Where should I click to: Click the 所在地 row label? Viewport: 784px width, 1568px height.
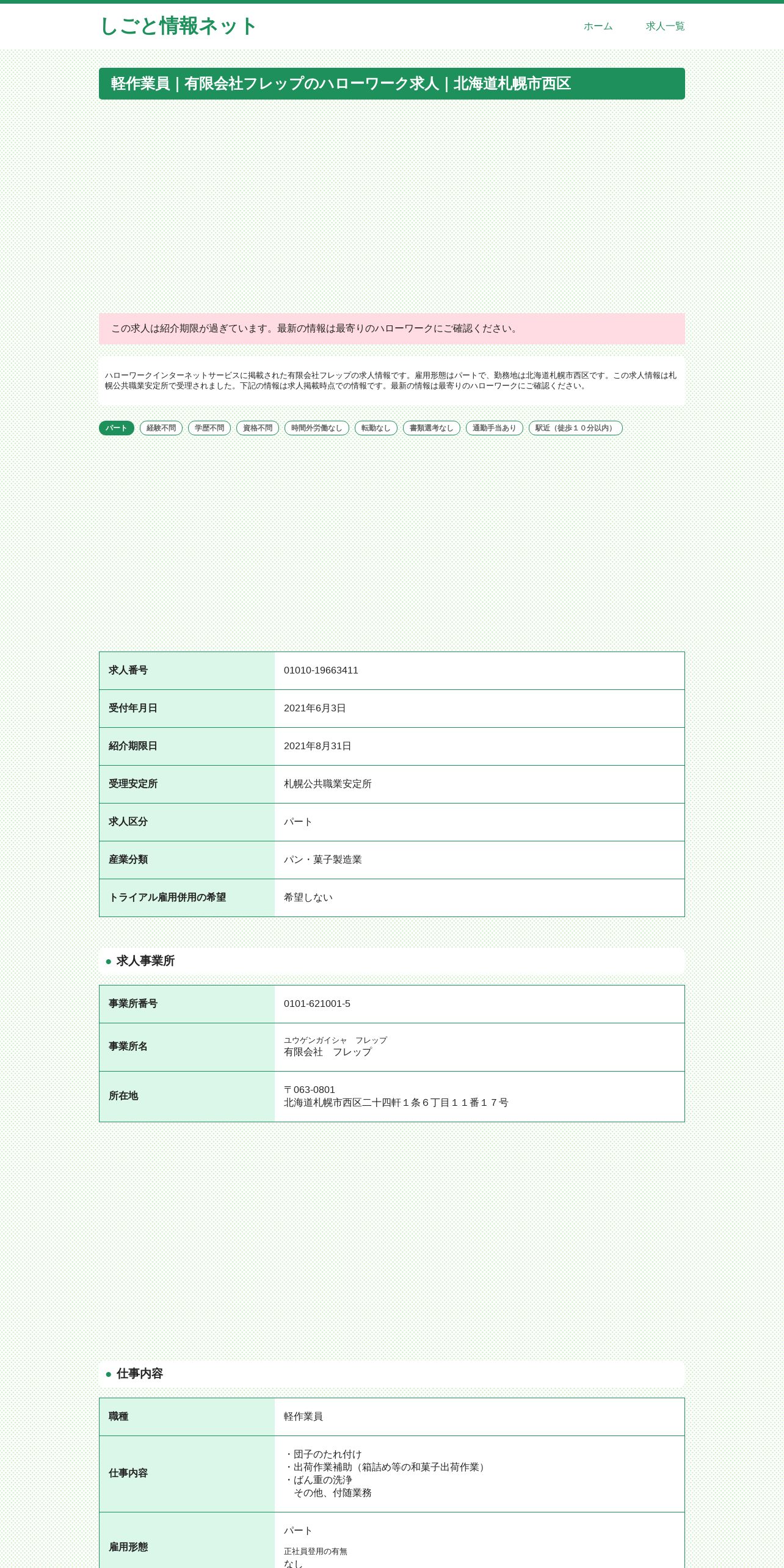123,1096
